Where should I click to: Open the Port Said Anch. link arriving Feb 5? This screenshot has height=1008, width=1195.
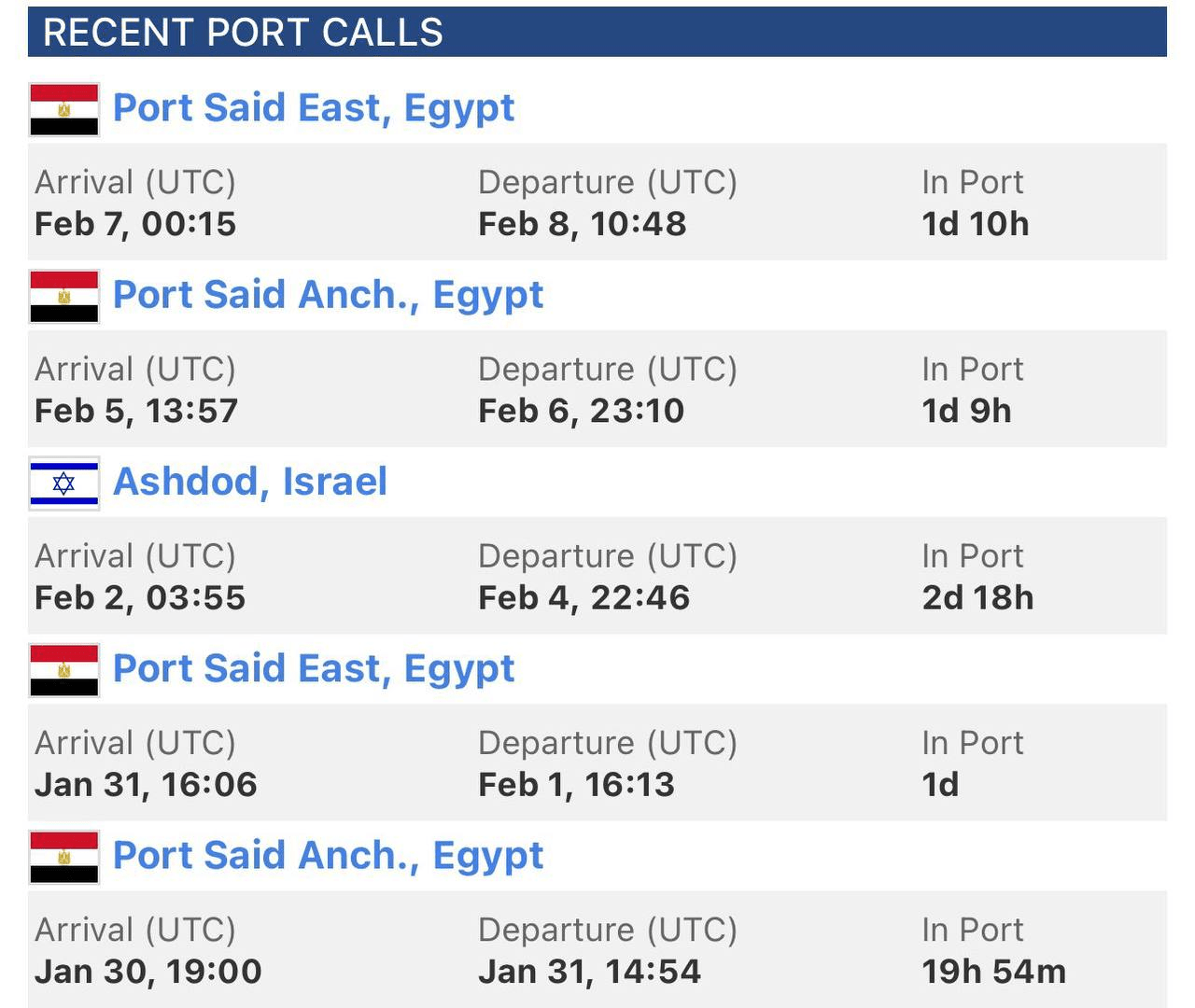click(x=328, y=295)
